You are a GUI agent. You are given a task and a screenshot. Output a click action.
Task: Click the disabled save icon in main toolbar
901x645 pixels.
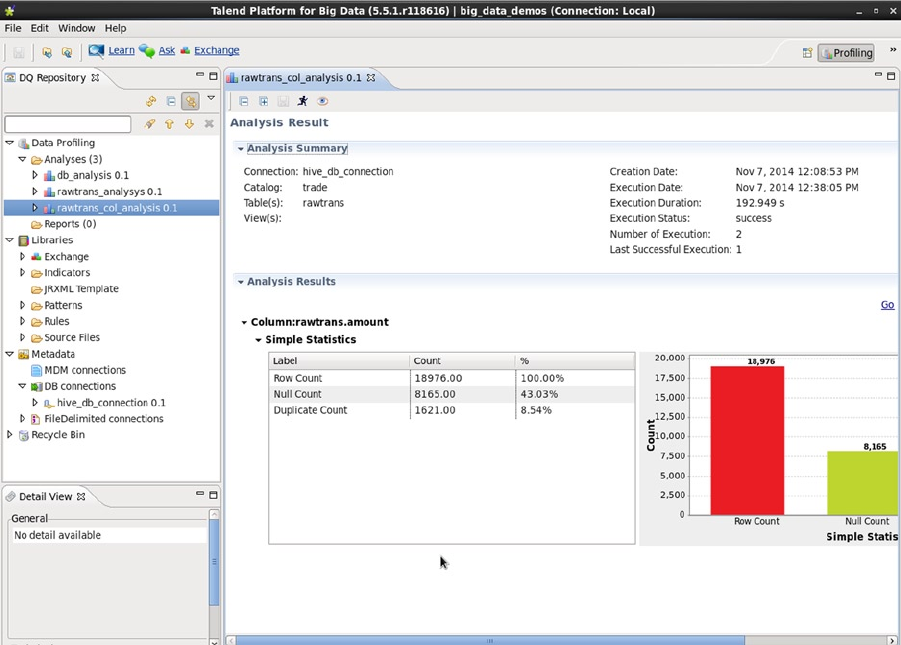tap(18, 52)
